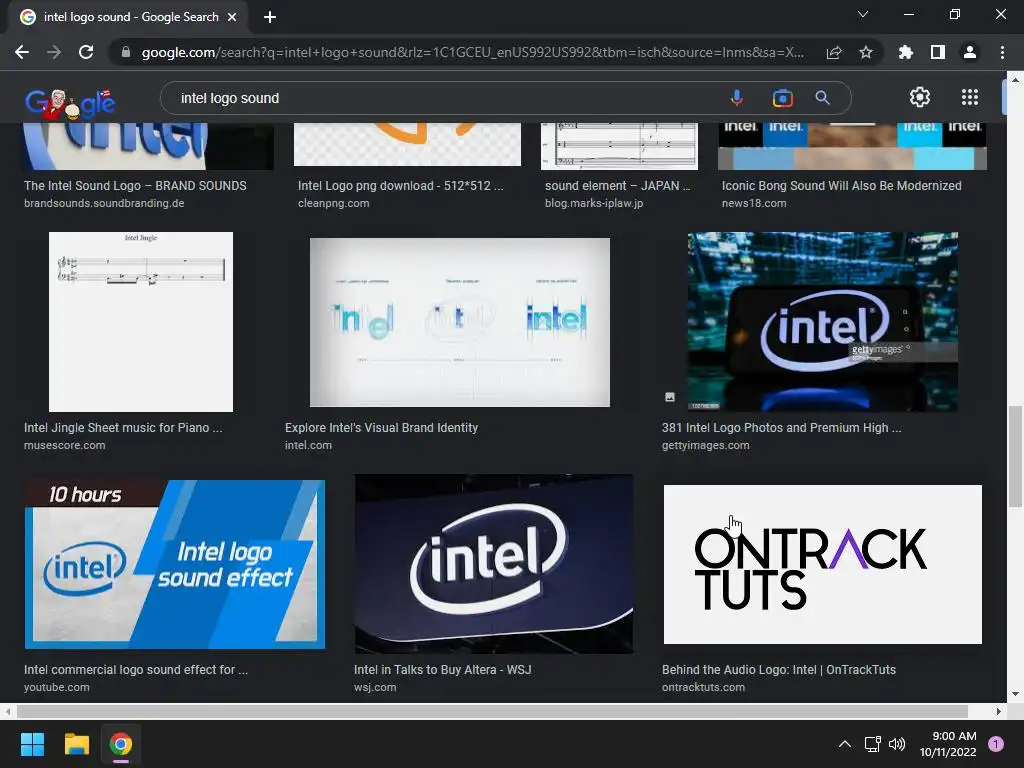Click the horizontal scrollbar right arrow
This screenshot has width=1024, height=768.
pos(999,711)
